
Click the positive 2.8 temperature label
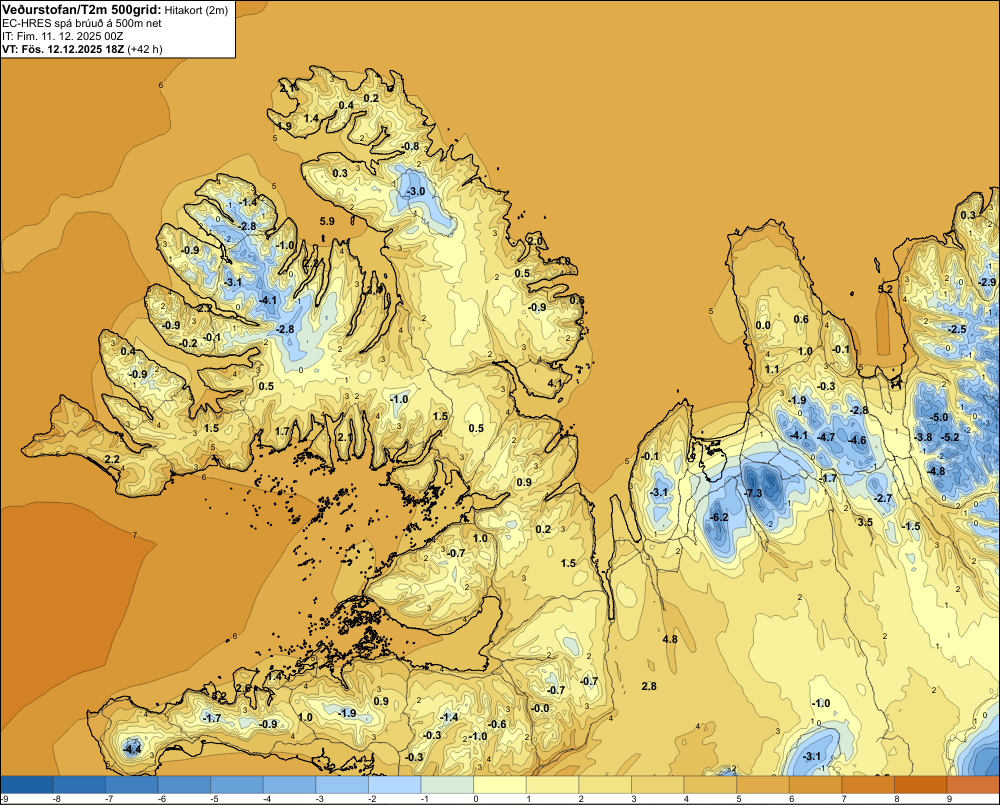pyautogui.click(x=649, y=686)
